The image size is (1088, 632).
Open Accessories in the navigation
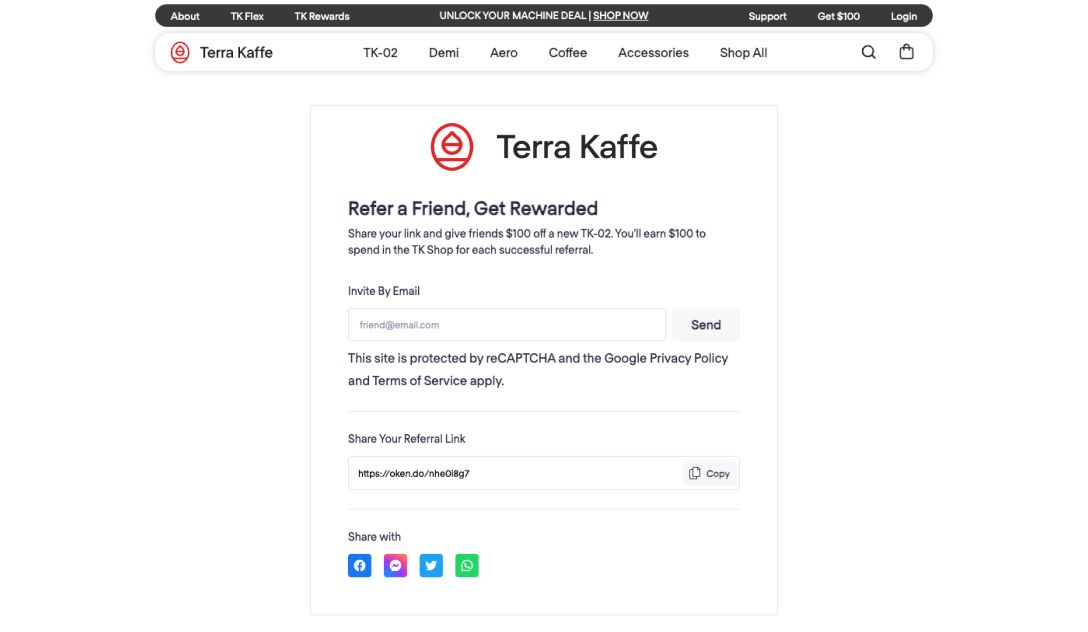tap(653, 53)
